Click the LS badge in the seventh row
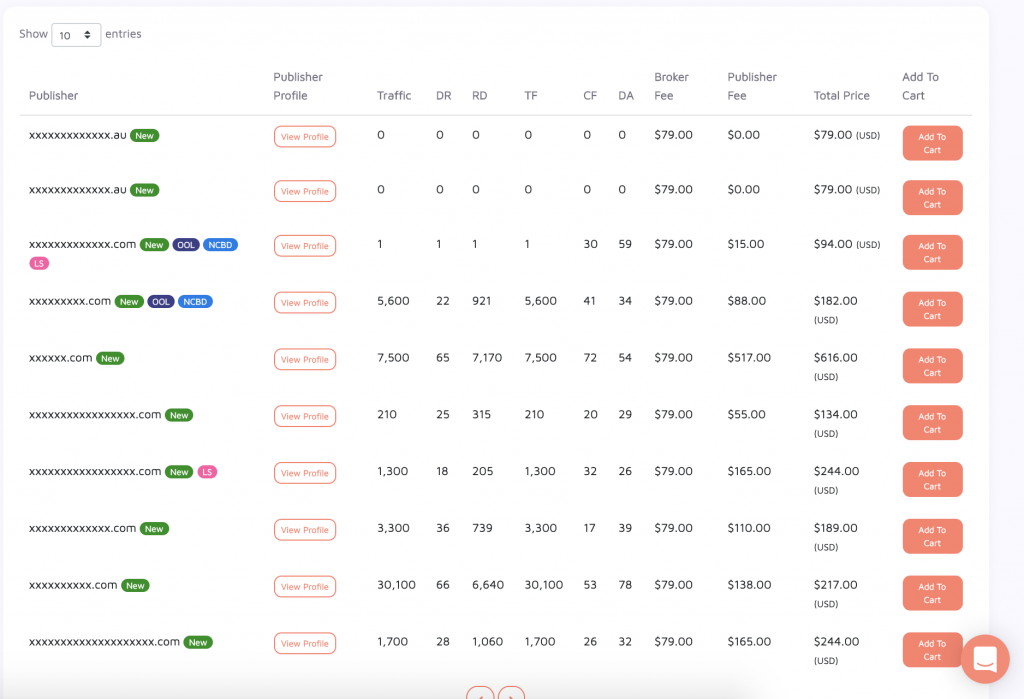The image size is (1024, 699). click(207, 472)
